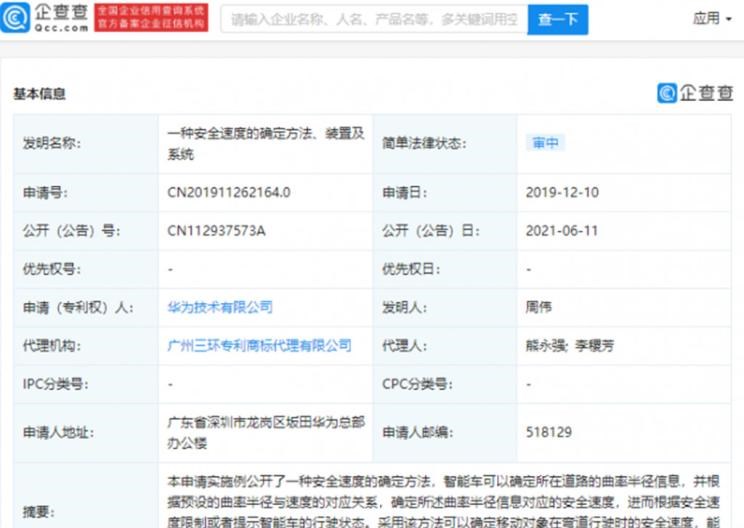
Task: Click the application date 2019-12-10
Action: click(x=562, y=192)
